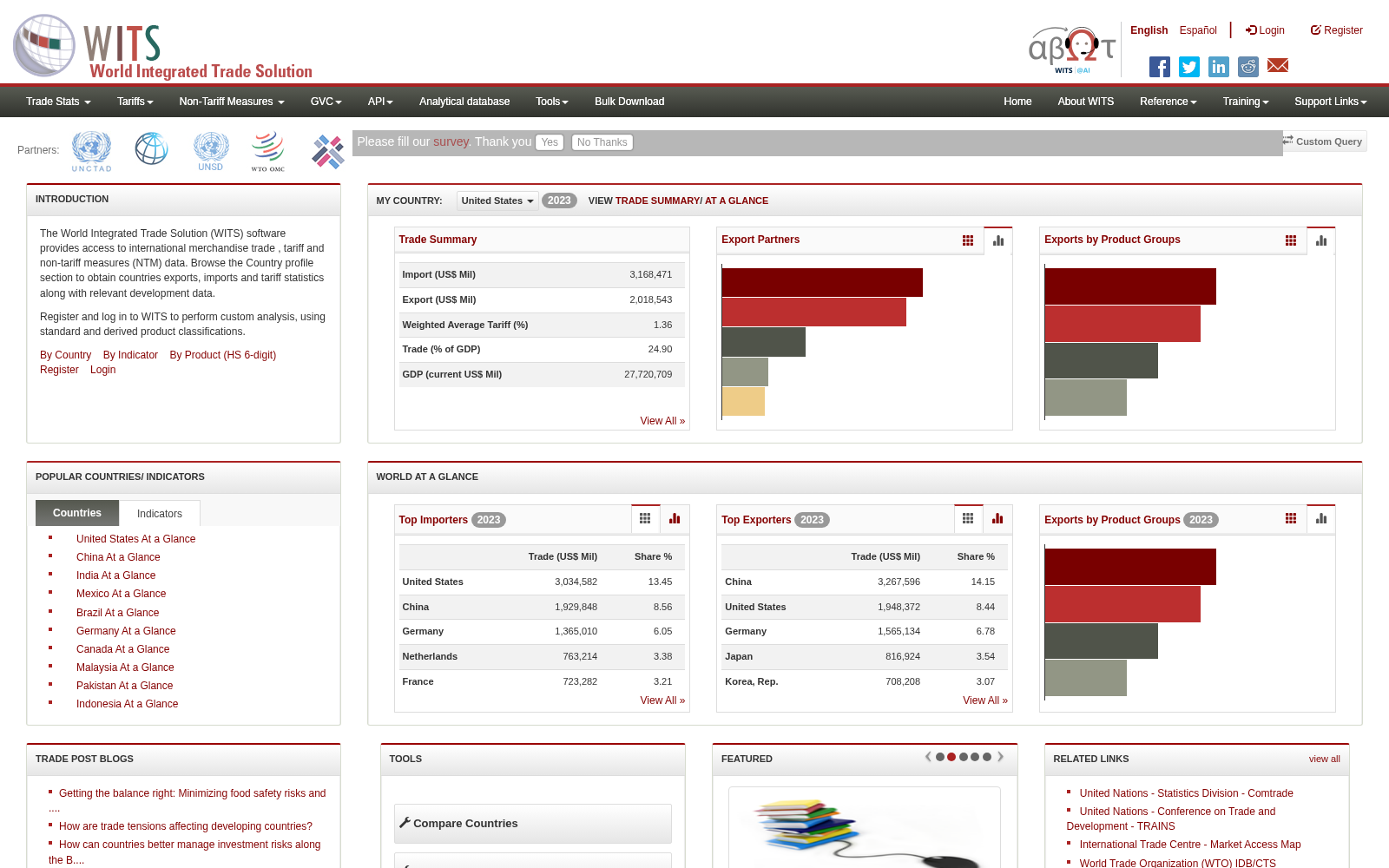Click the email envelope icon
The width and height of the screenshot is (1389, 868).
pyautogui.click(x=1278, y=66)
